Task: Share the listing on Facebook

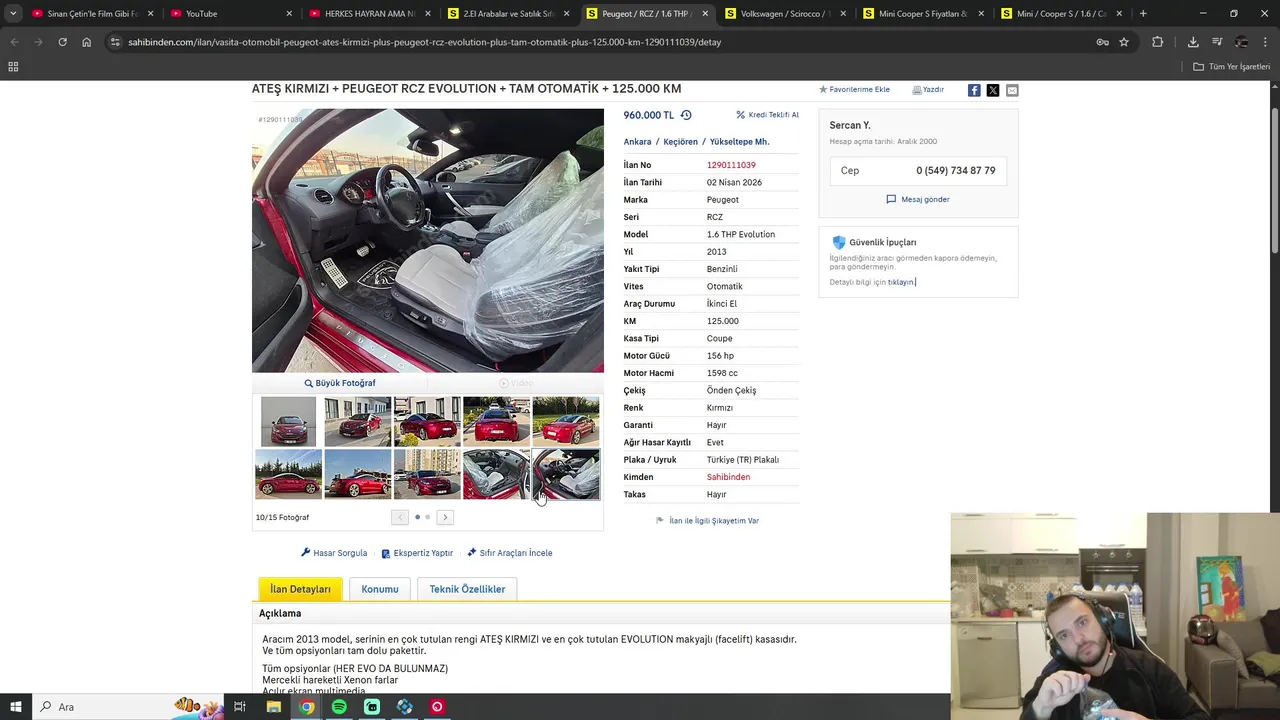Action: (x=974, y=90)
